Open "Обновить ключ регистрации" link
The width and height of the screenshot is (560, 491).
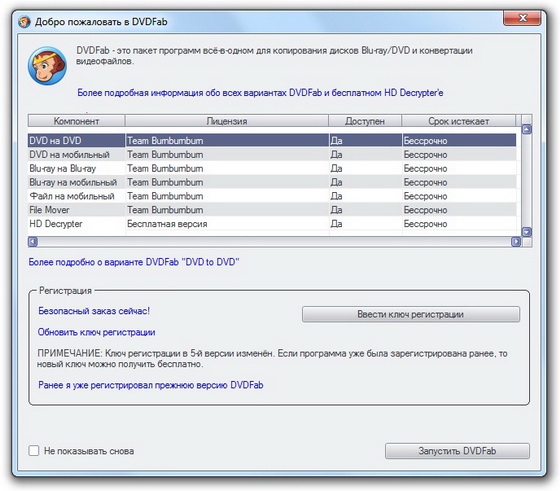pyautogui.click(x=96, y=332)
